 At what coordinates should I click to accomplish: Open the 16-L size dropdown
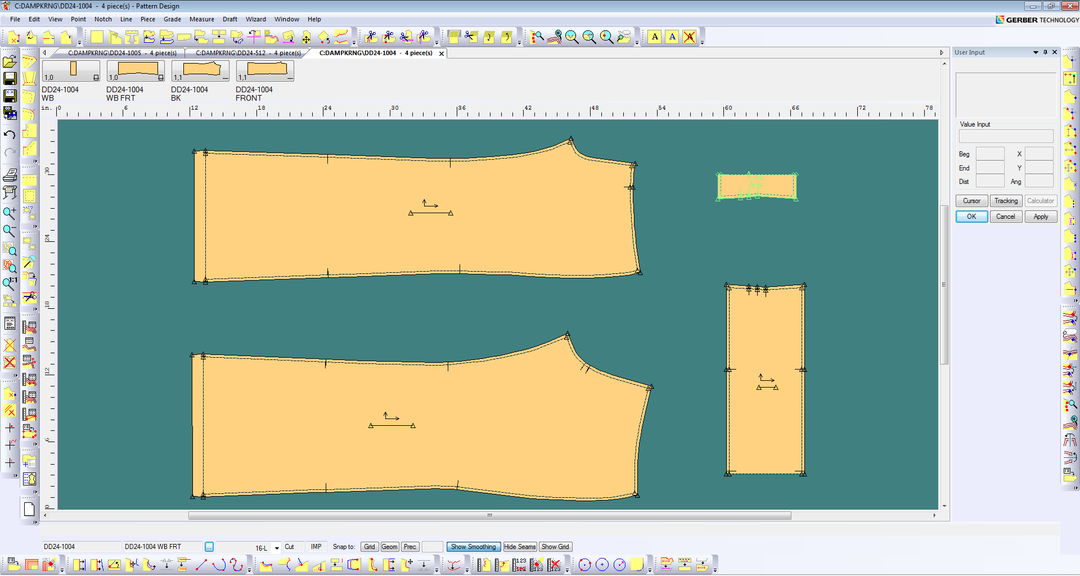pyautogui.click(x=277, y=546)
